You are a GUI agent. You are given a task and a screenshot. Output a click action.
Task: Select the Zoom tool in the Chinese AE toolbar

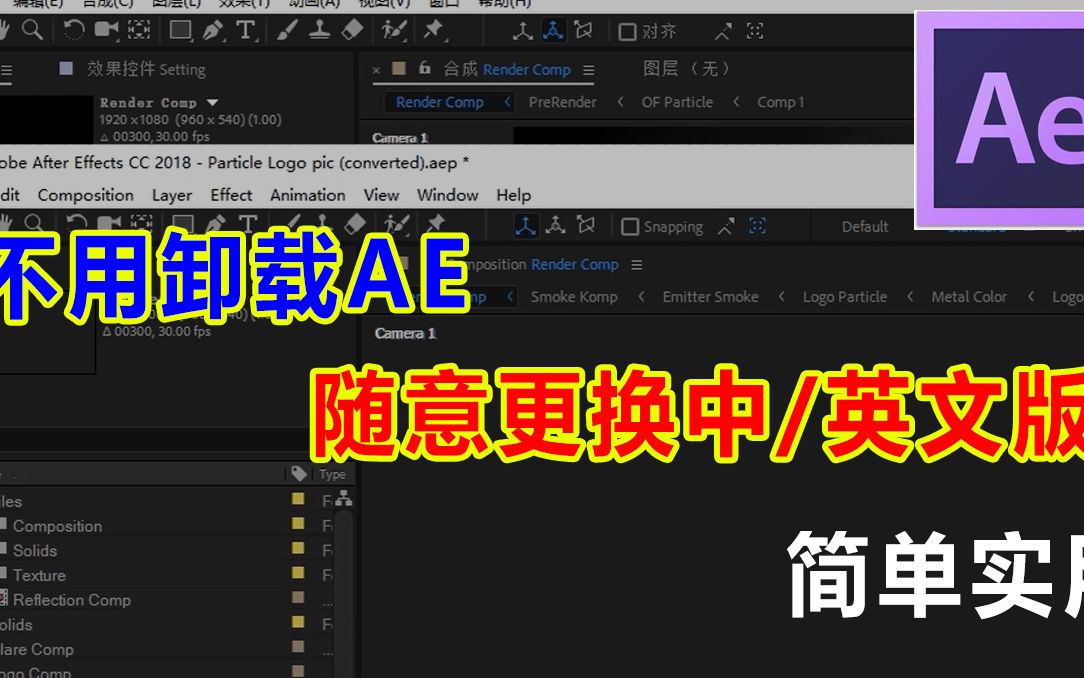point(32,30)
